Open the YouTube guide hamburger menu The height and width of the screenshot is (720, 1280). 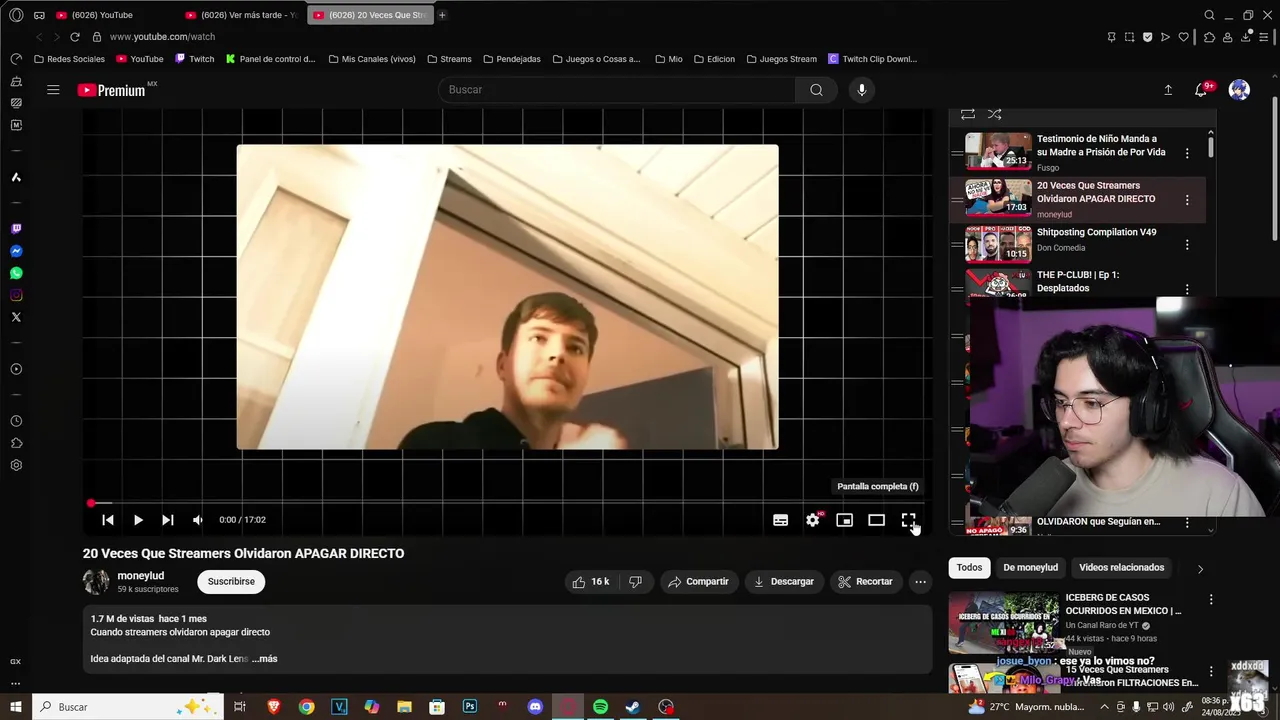tap(53, 90)
